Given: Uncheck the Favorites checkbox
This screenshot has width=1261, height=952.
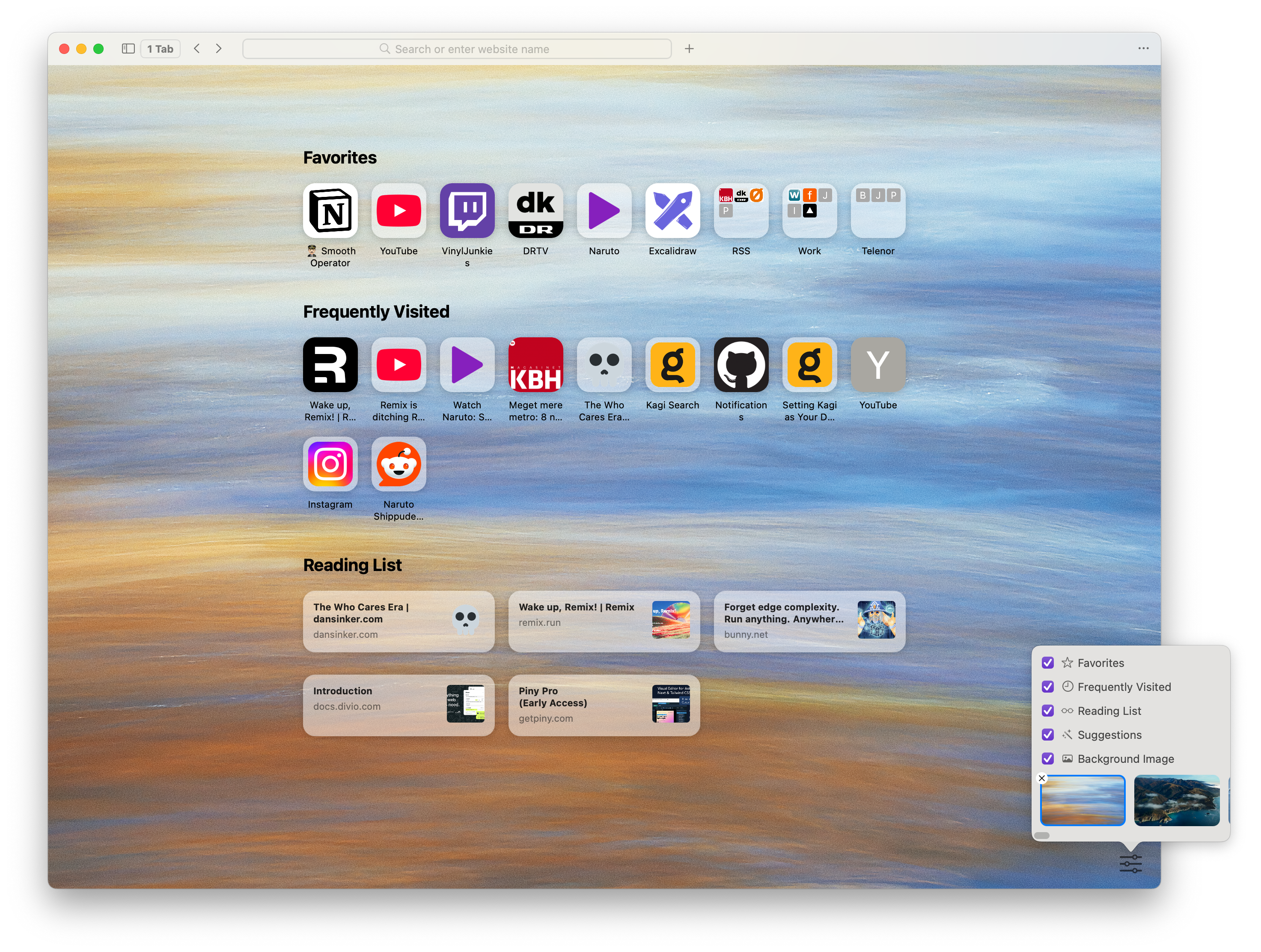Looking at the screenshot, I should tap(1048, 663).
